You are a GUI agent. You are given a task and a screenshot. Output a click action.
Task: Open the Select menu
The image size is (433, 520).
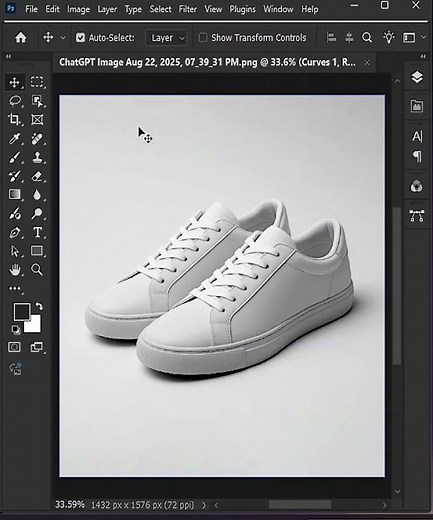coord(160,9)
